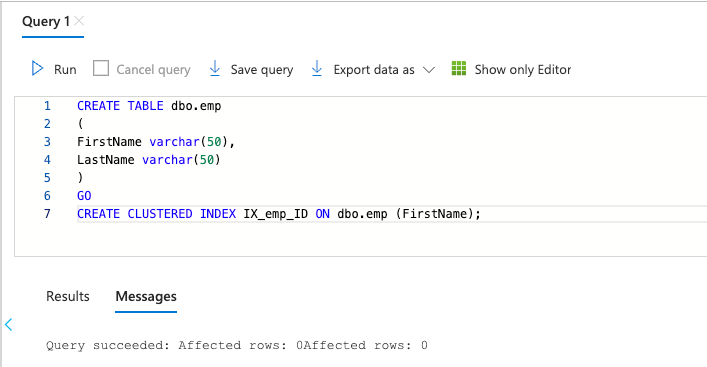This screenshot has width=707, height=367.
Task: Expand the left side panel chevron
Action: pyautogui.click(x=9, y=324)
